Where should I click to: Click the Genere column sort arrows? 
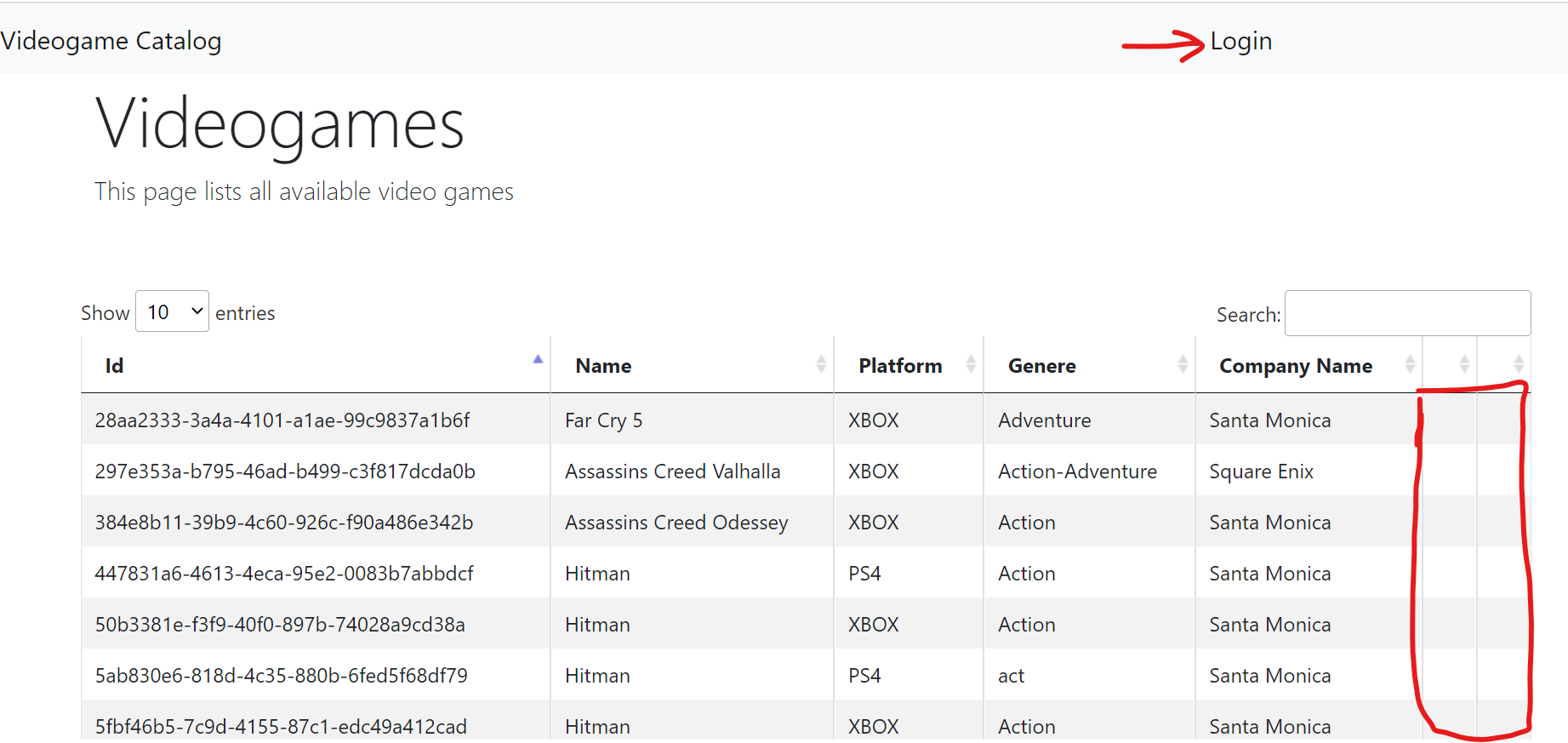coord(1183,364)
